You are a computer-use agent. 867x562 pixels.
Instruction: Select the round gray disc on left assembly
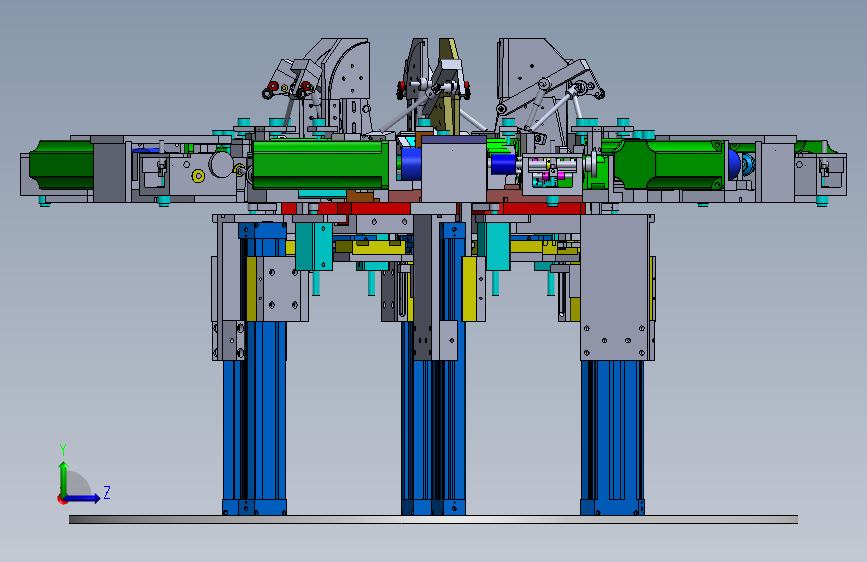[221, 164]
